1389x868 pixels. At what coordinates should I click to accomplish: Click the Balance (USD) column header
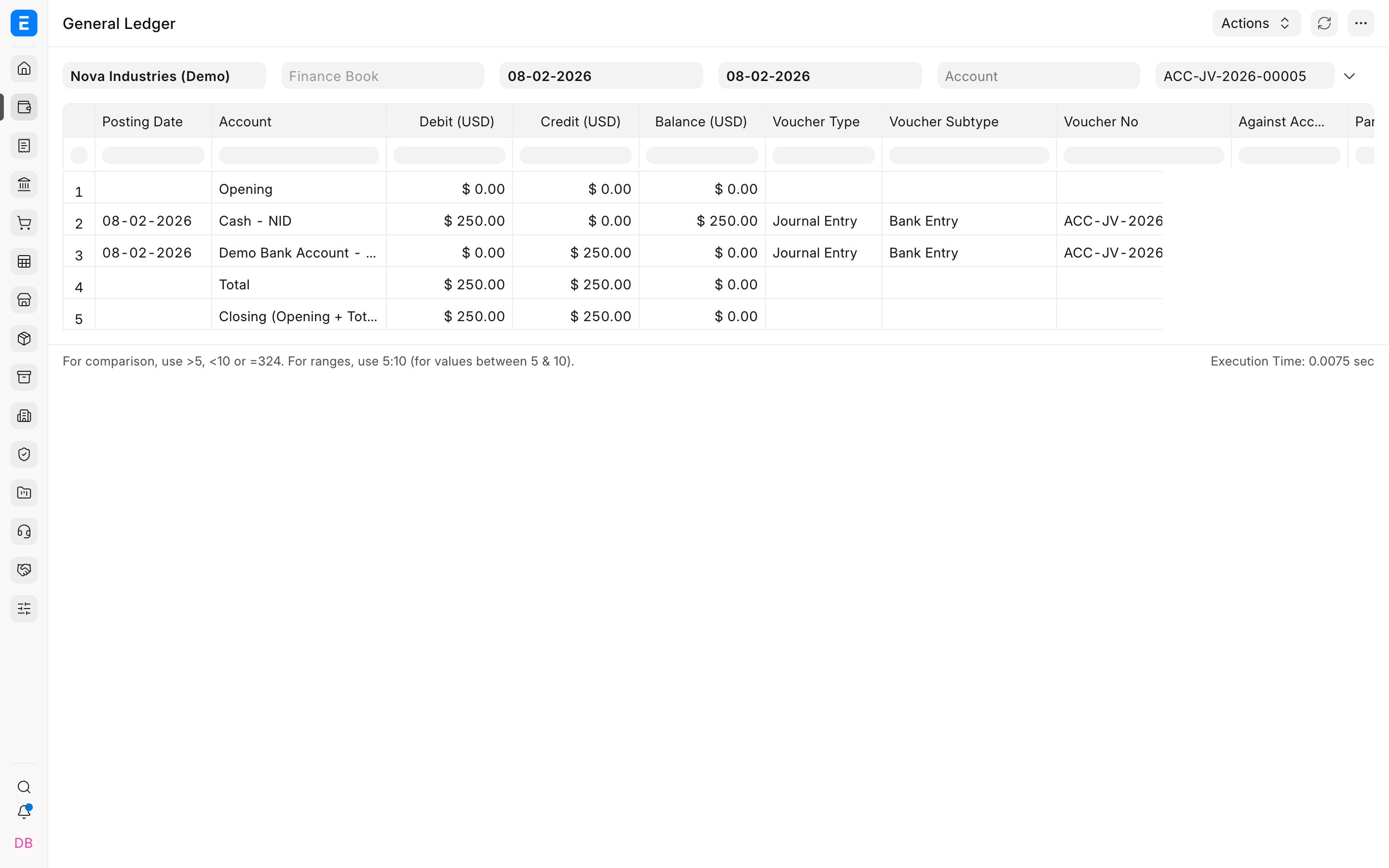(702, 121)
